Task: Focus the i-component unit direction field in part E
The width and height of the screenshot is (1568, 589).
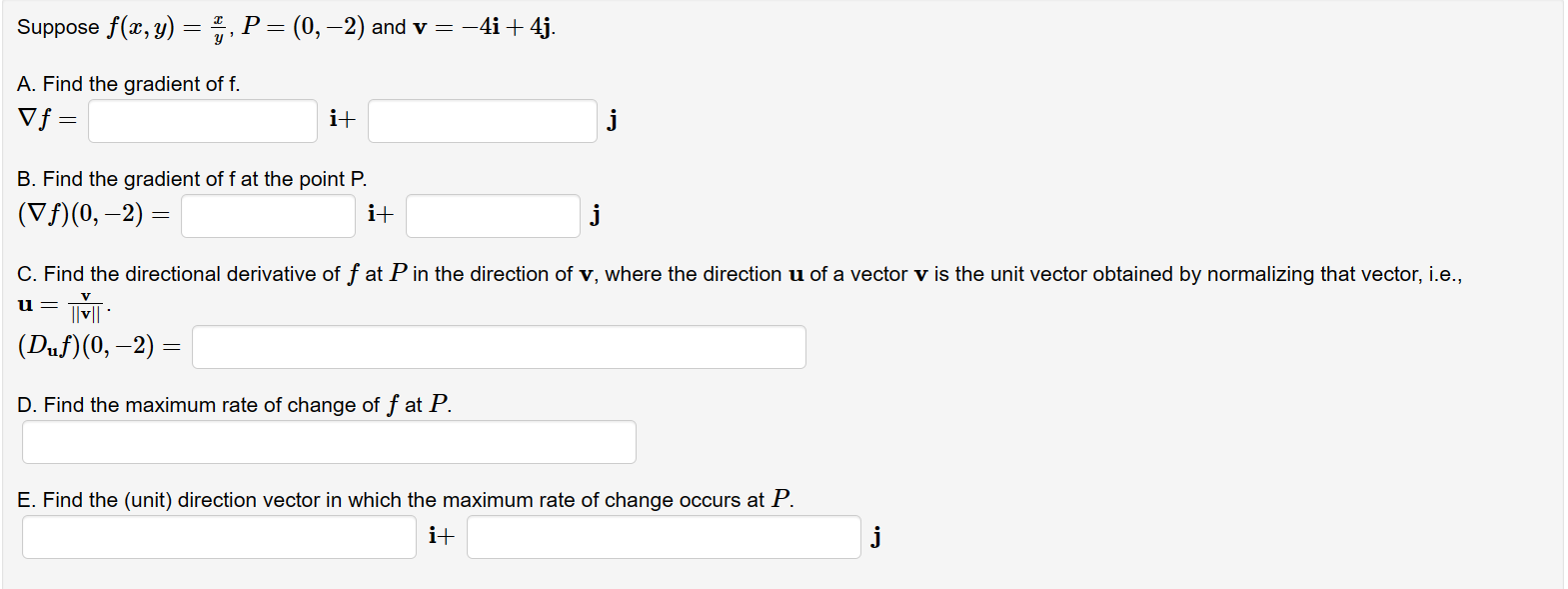Action: pyautogui.click(x=219, y=537)
